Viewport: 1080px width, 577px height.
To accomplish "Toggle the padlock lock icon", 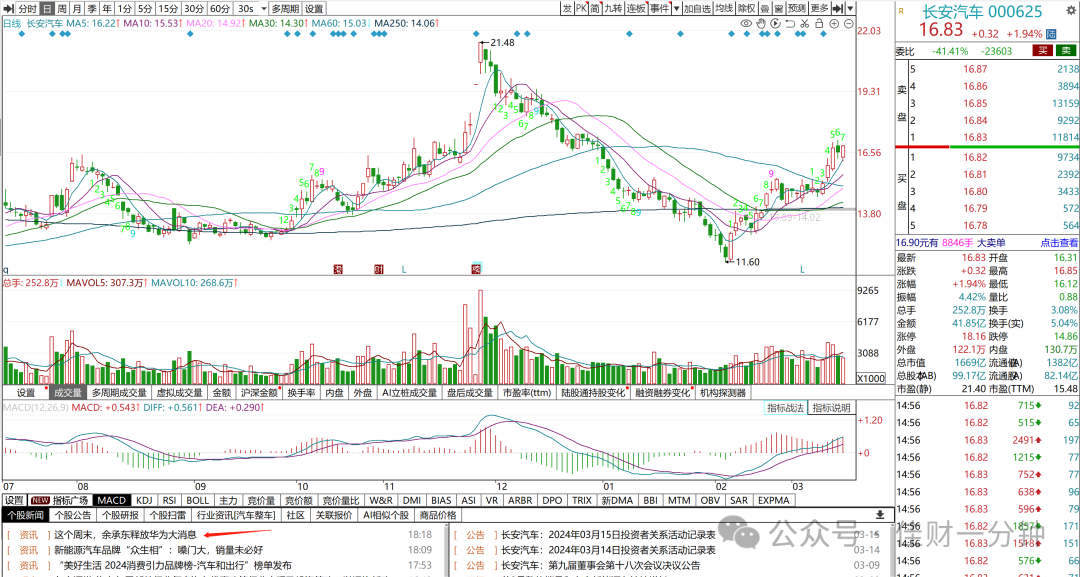I will tap(819, 23).
